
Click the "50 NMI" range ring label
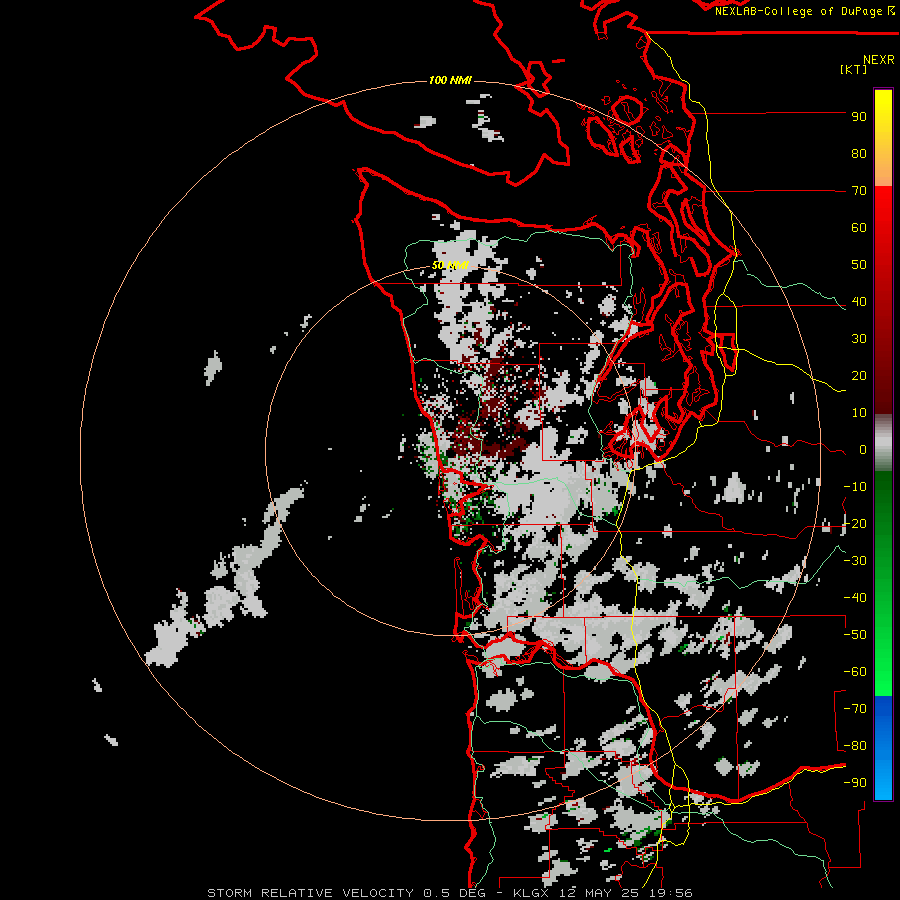tap(450, 265)
